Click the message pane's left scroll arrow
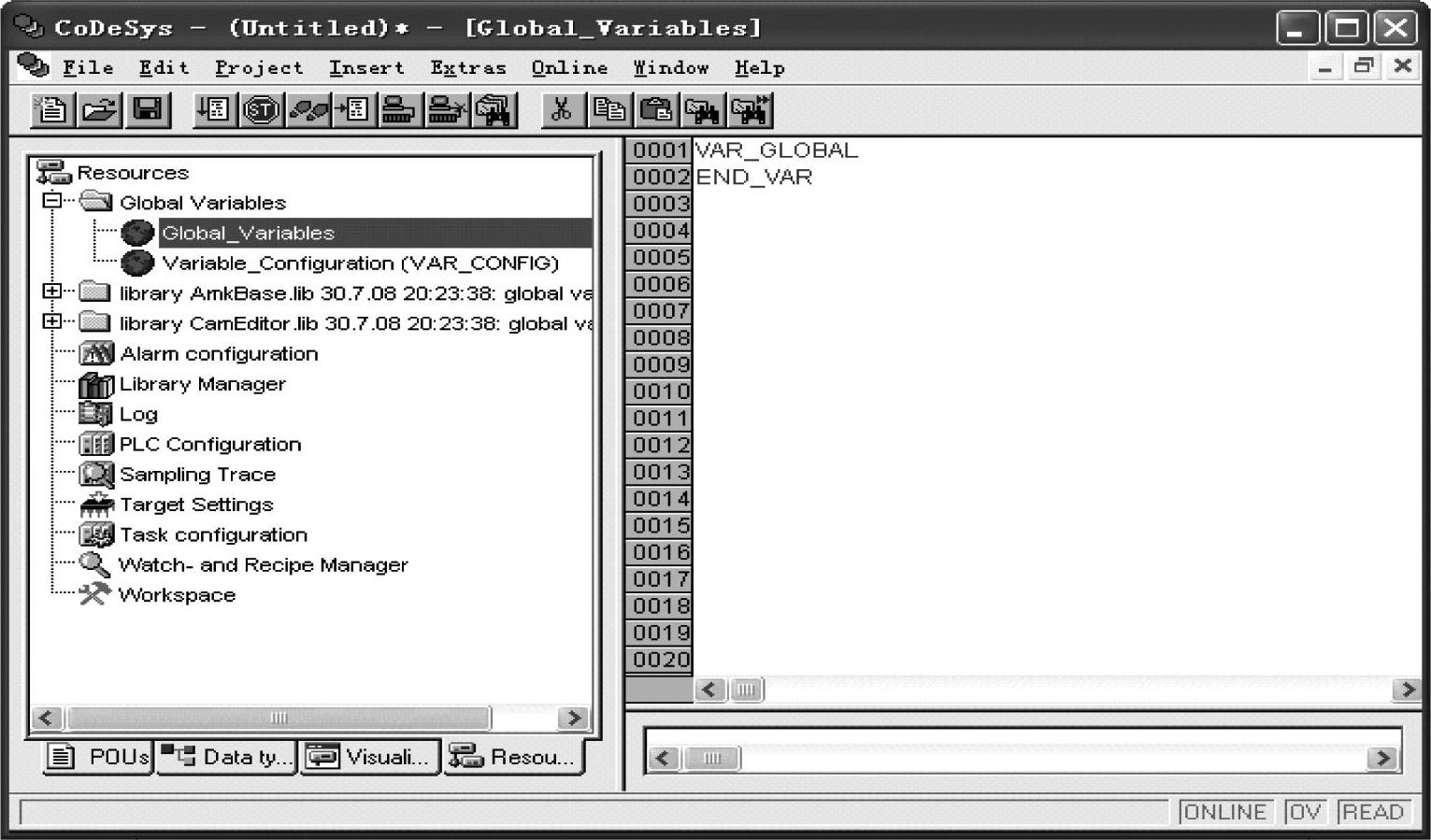The width and height of the screenshot is (1431, 840). (663, 758)
